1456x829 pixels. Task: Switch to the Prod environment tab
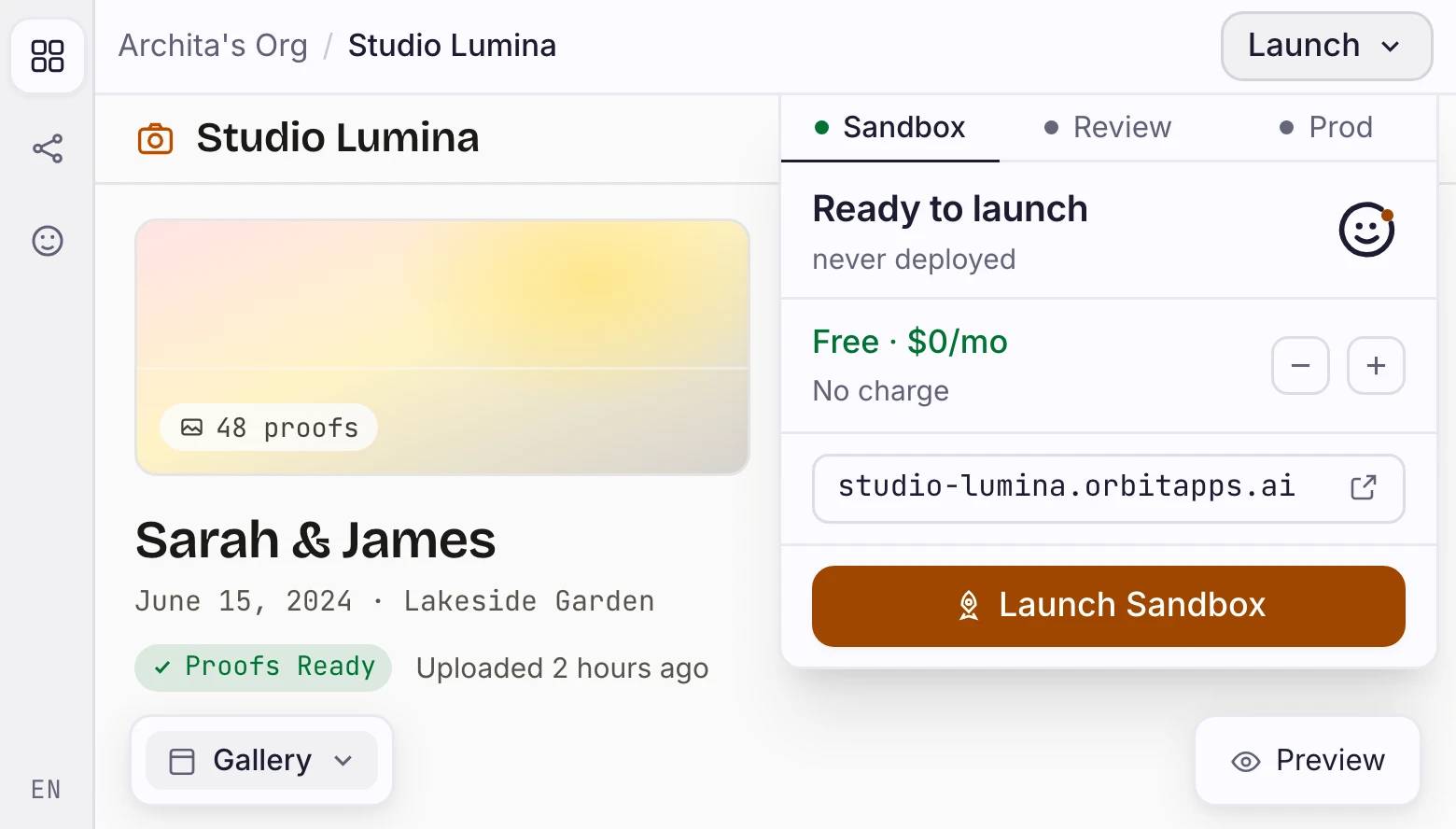1325,127
